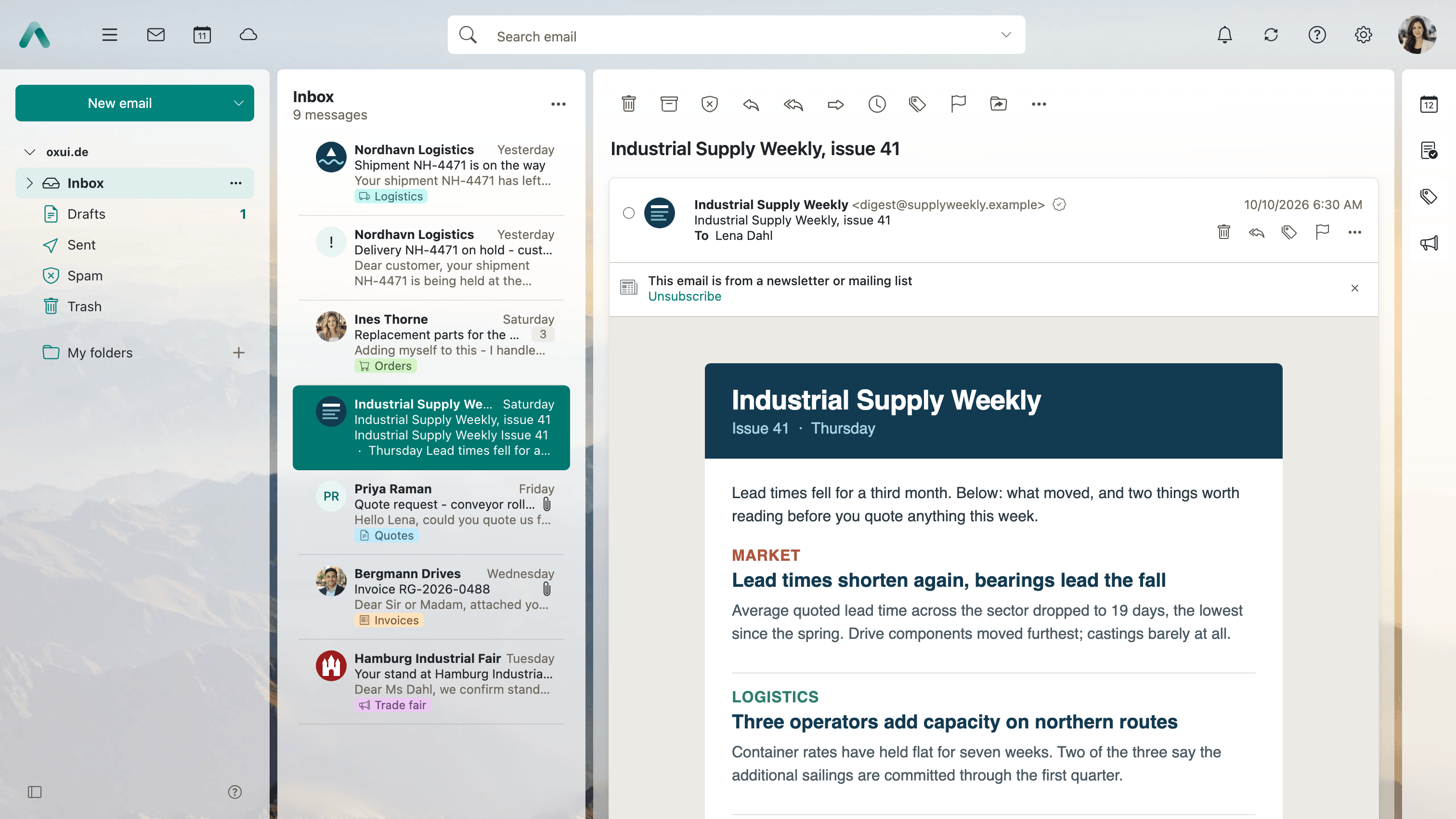Click Unsubscribe link
This screenshot has width=1456, height=819.
tap(685, 296)
